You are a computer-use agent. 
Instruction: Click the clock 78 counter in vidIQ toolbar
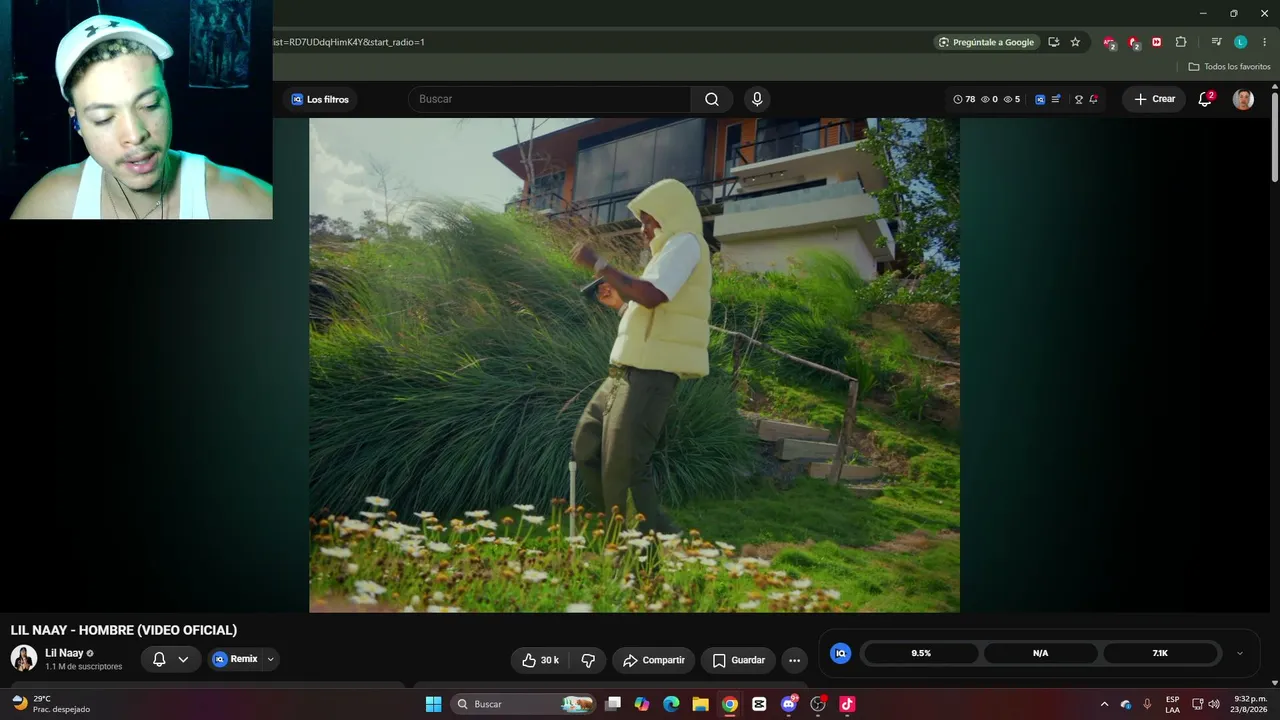pos(964,99)
